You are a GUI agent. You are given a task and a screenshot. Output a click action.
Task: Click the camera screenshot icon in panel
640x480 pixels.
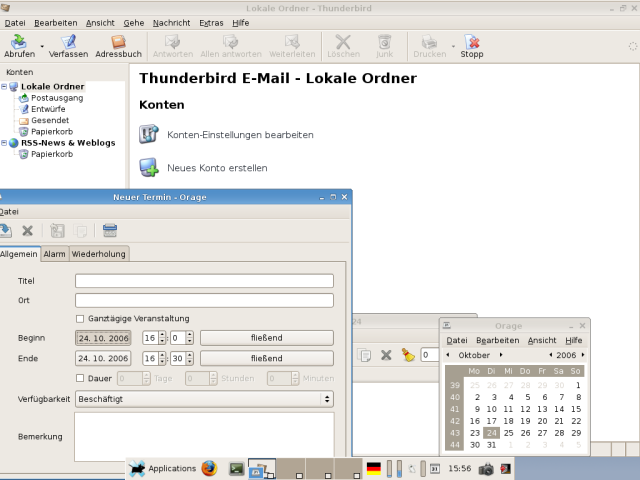point(486,469)
